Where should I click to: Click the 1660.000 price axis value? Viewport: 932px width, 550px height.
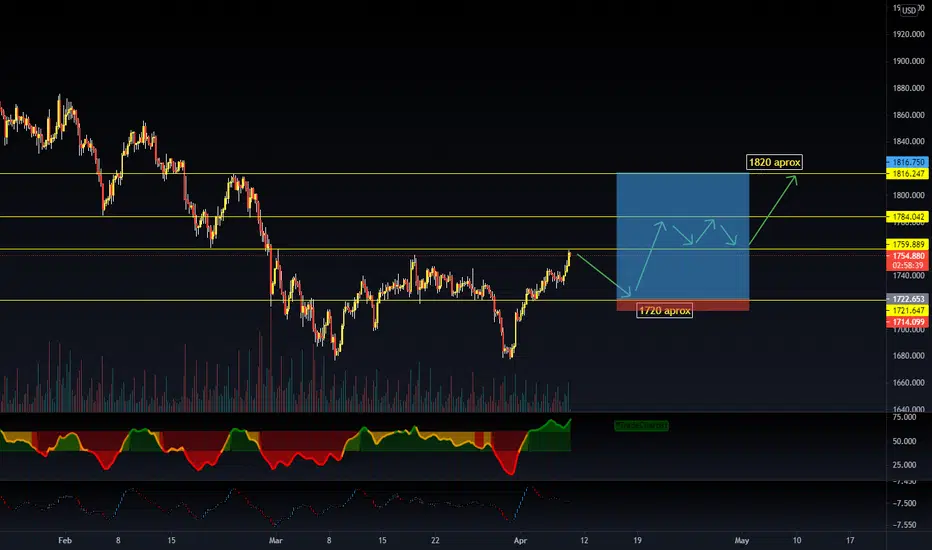(908, 383)
